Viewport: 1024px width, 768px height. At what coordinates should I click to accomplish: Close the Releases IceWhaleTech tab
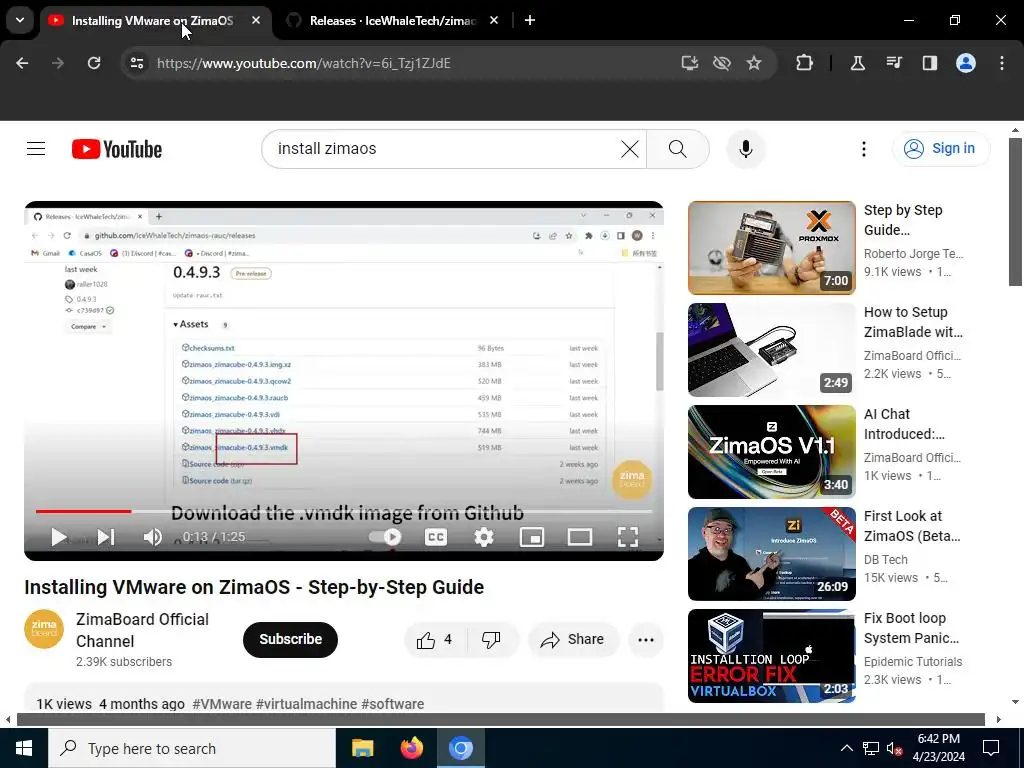[494, 20]
